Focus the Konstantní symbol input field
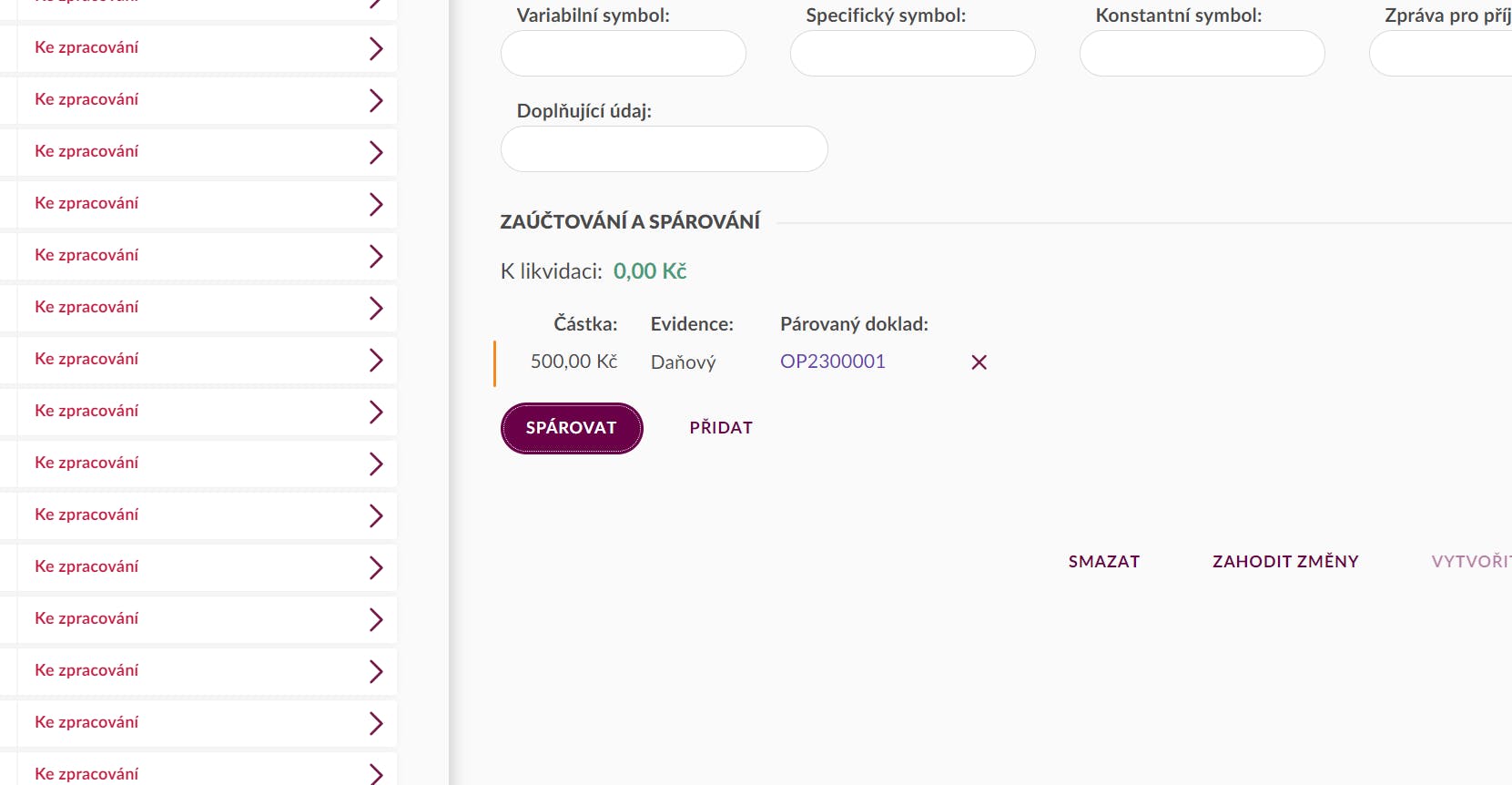Screen dimensions: 1512x785 tap(1202, 54)
